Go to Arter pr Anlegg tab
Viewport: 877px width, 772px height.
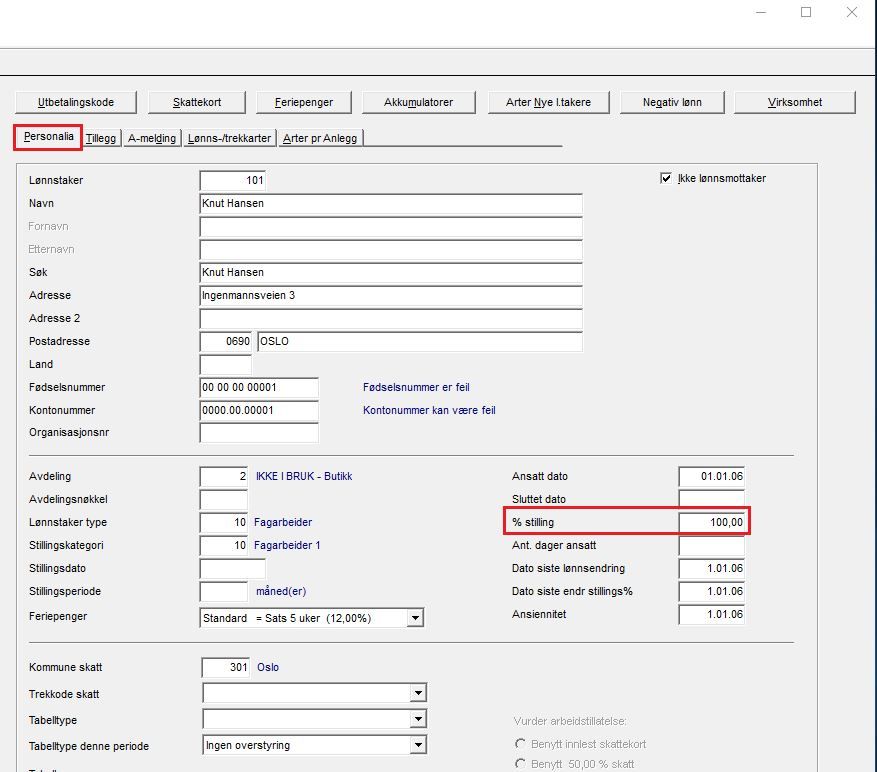[320, 138]
